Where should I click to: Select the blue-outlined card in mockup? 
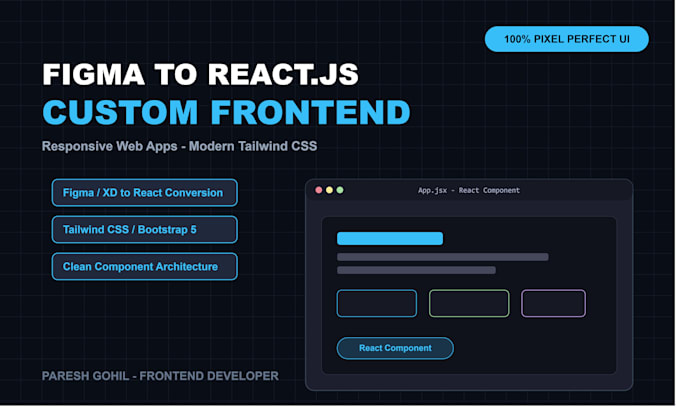(377, 303)
